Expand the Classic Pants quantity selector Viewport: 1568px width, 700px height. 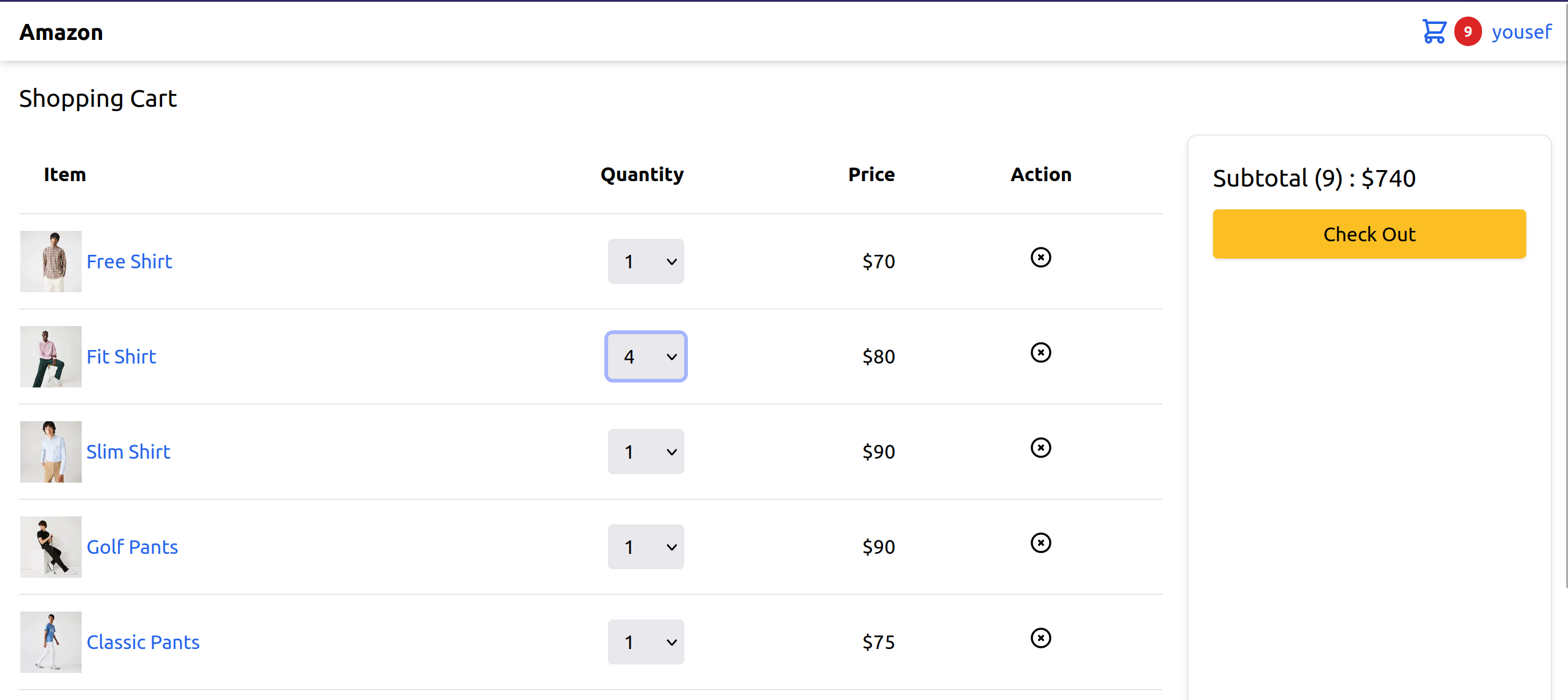tap(646, 642)
